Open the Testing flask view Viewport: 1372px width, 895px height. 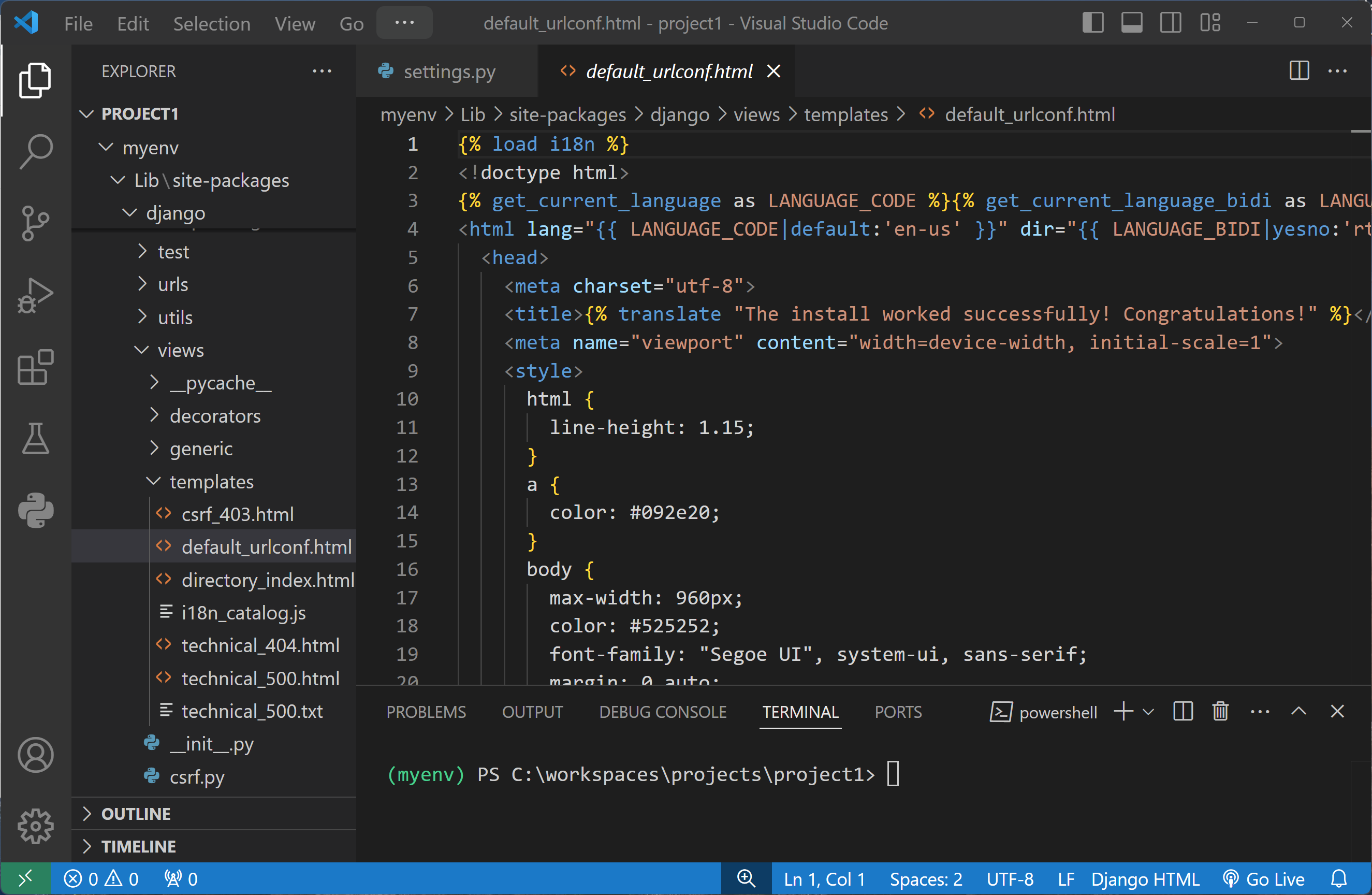36,438
